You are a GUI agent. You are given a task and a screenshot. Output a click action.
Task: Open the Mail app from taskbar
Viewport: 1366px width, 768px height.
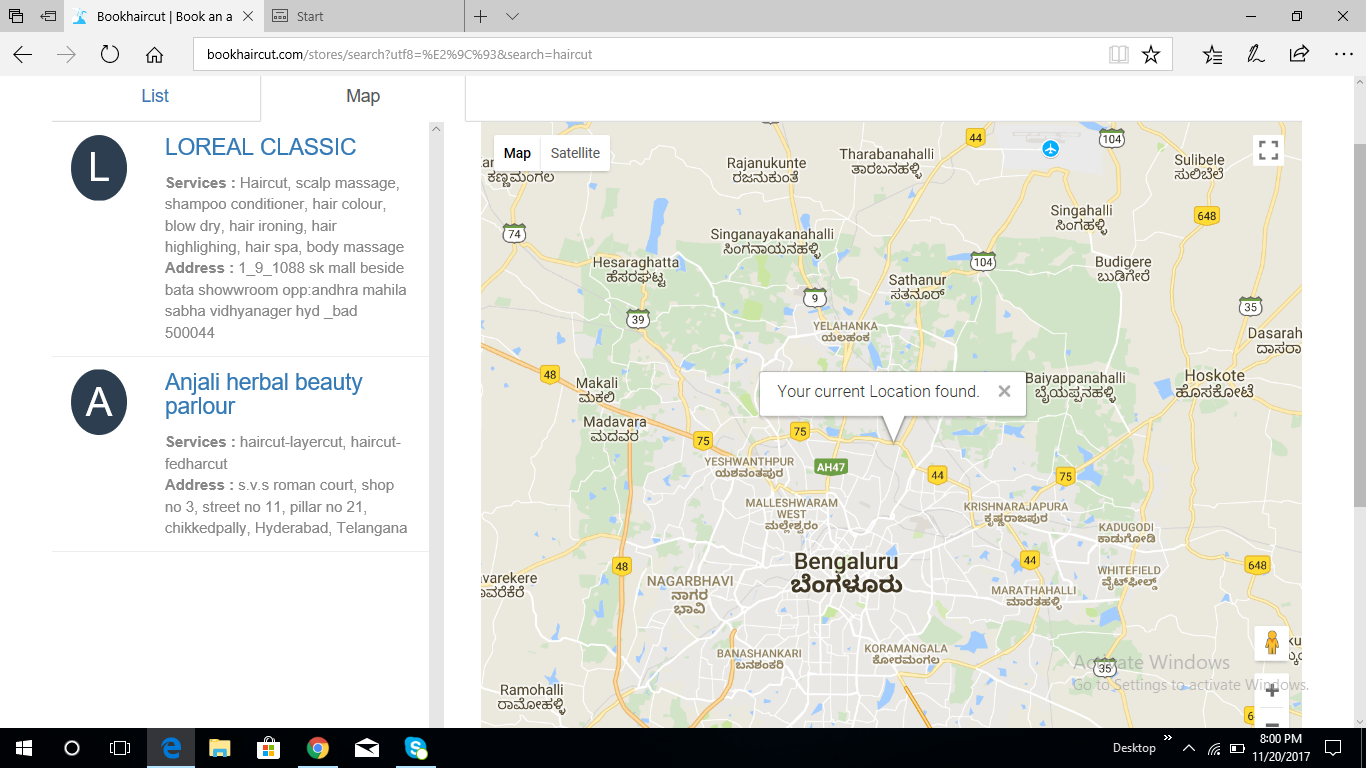(x=367, y=748)
